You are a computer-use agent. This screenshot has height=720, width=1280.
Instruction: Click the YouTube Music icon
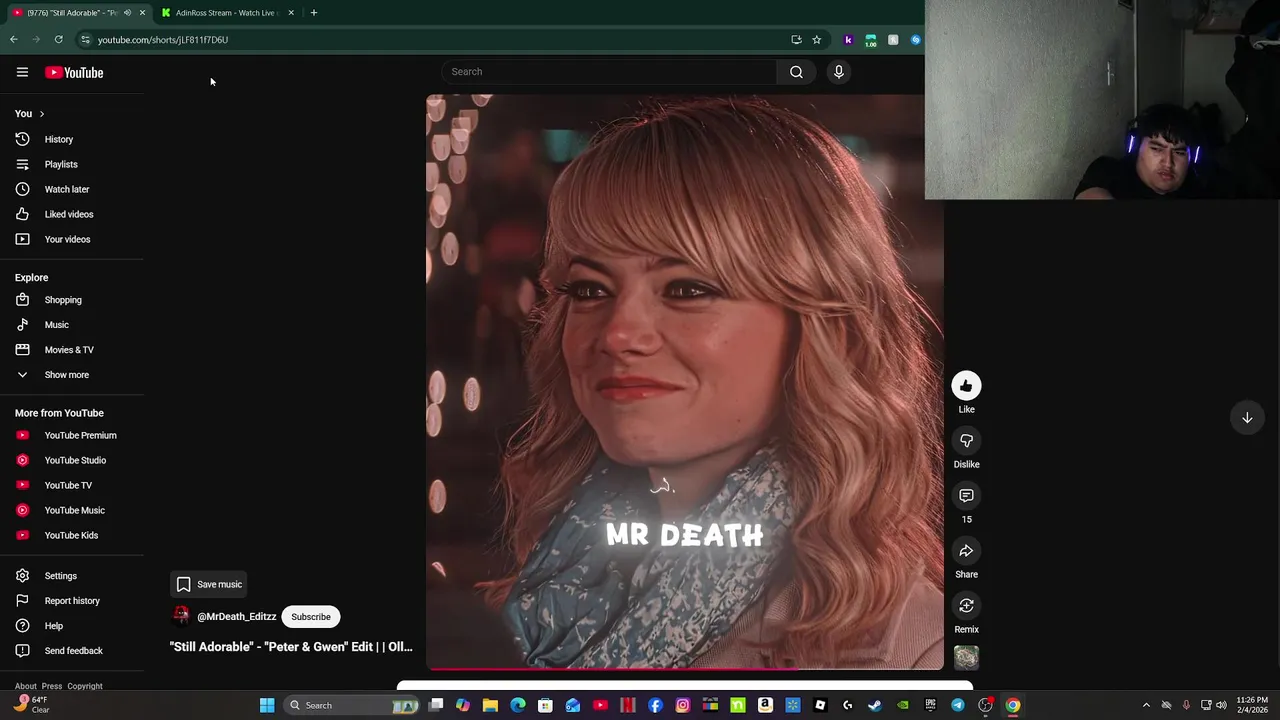[22, 510]
